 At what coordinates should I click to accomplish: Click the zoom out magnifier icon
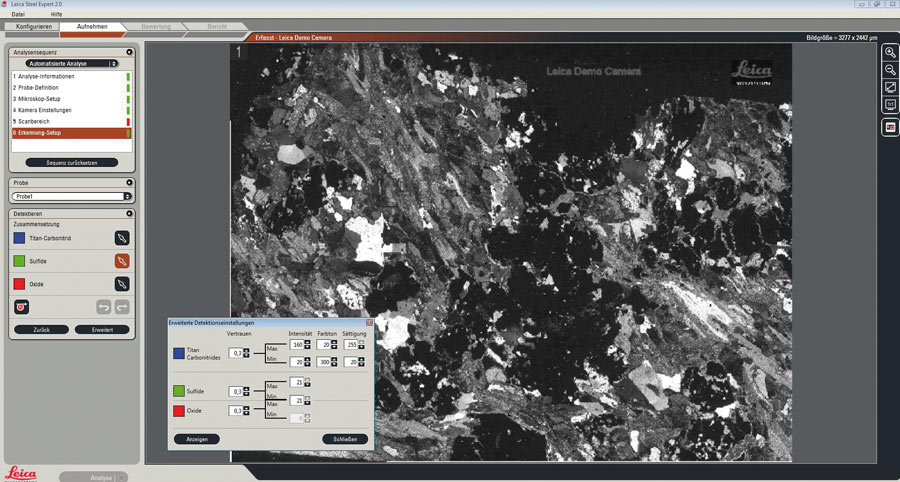click(890, 70)
